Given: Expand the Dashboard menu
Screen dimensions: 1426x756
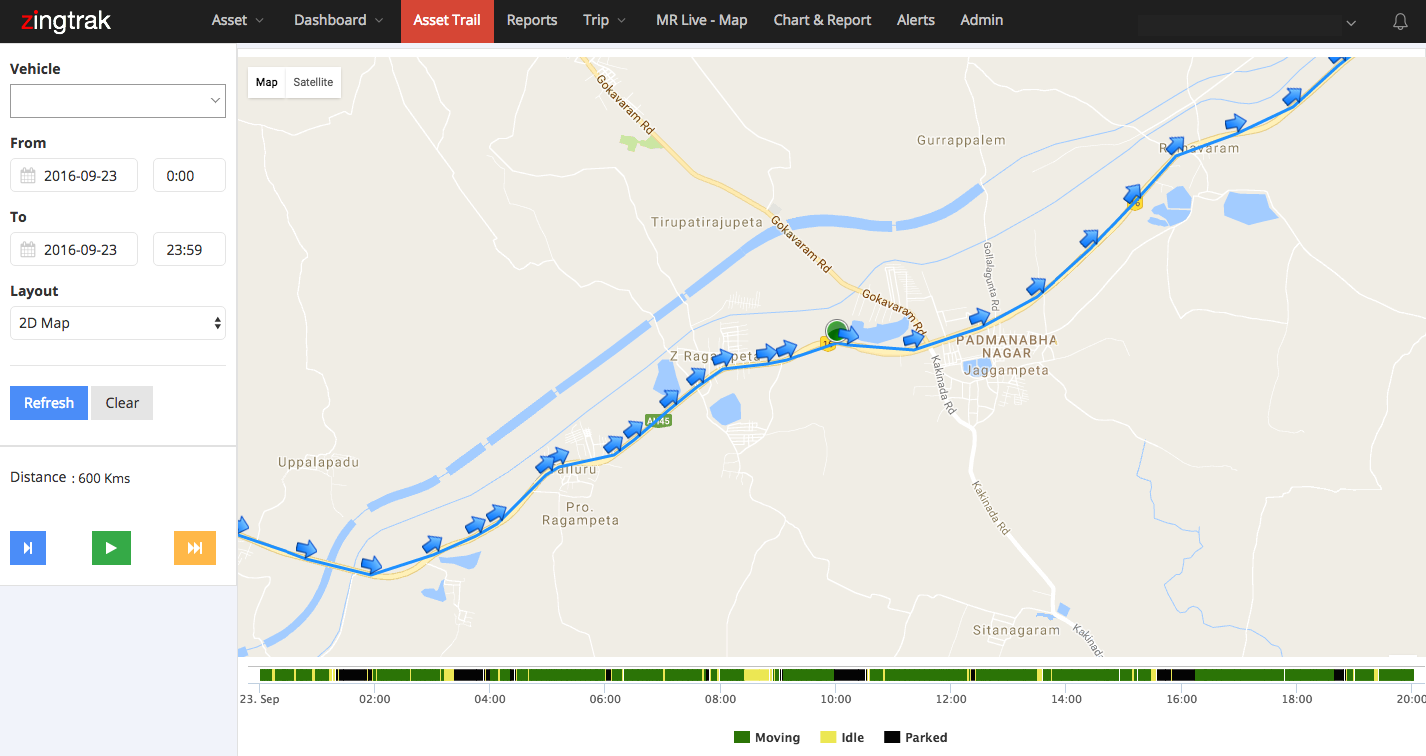Looking at the screenshot, I should click(338, 20).
